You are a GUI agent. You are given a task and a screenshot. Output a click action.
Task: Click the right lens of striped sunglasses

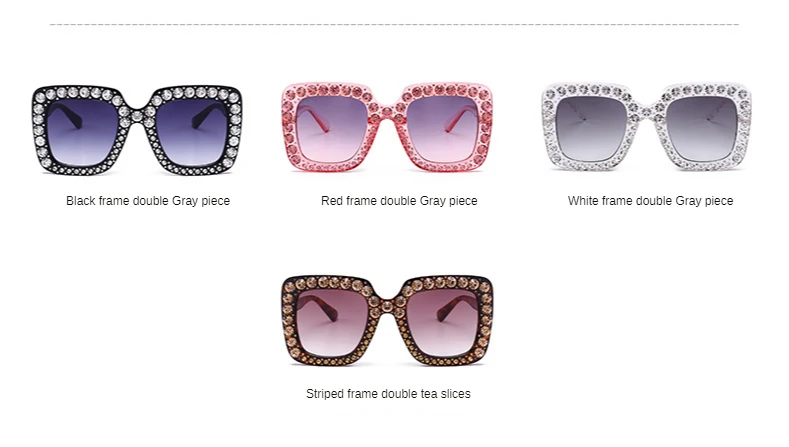point(442,322)
